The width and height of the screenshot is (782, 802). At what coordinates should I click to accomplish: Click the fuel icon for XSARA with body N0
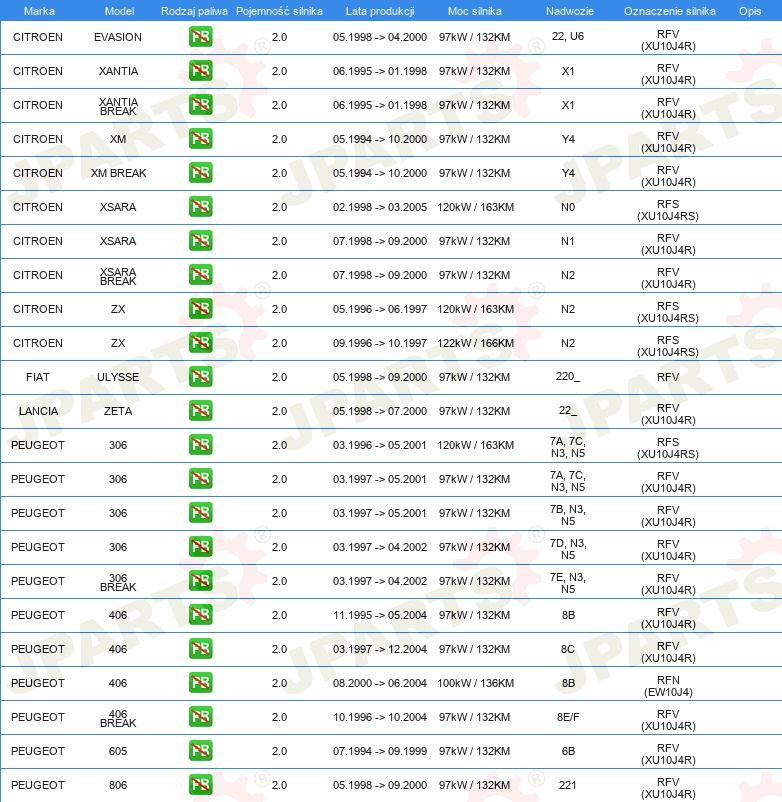[200, 207]
